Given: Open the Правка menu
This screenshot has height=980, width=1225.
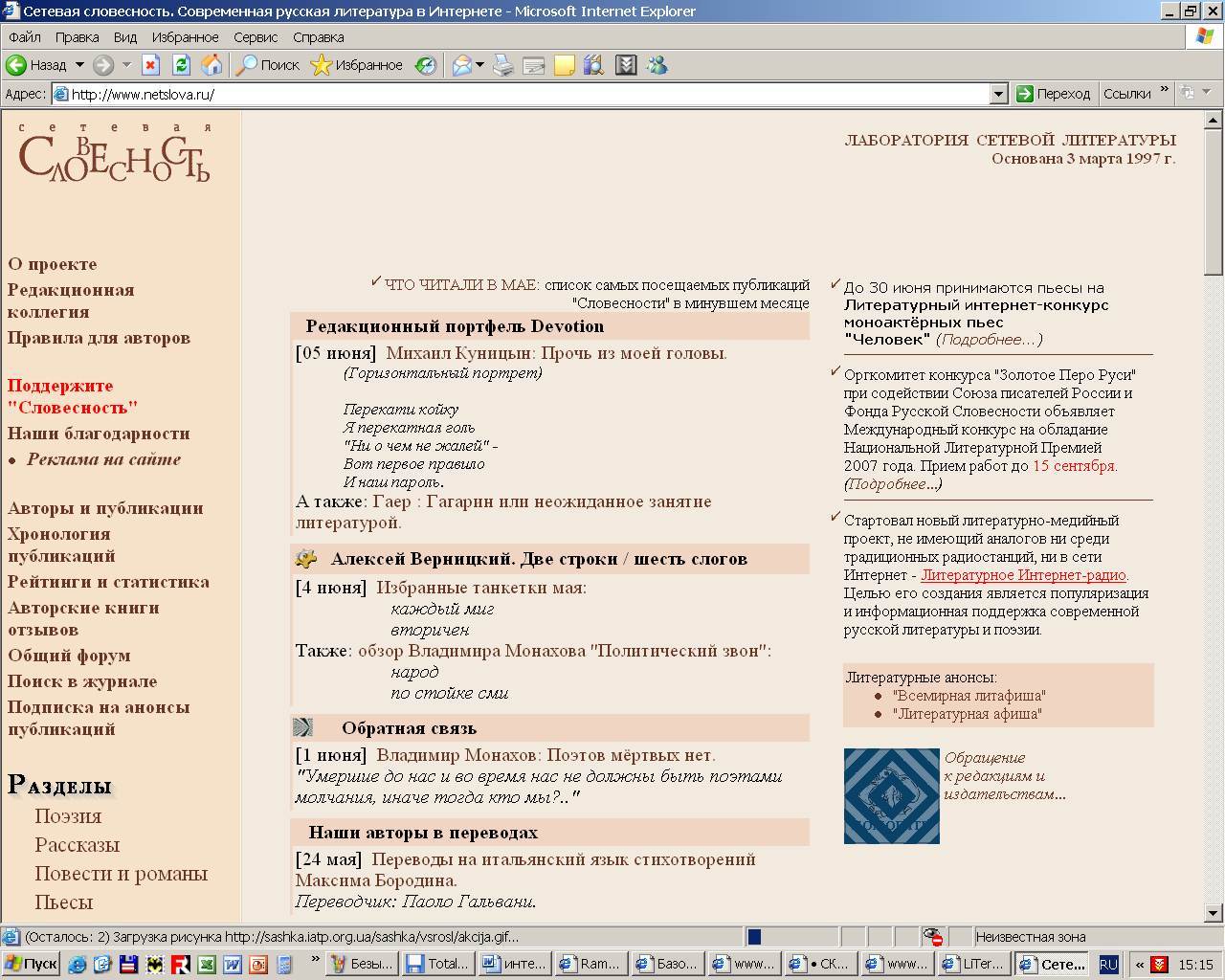Looking at the screenshot, I should tap(77, 37).
